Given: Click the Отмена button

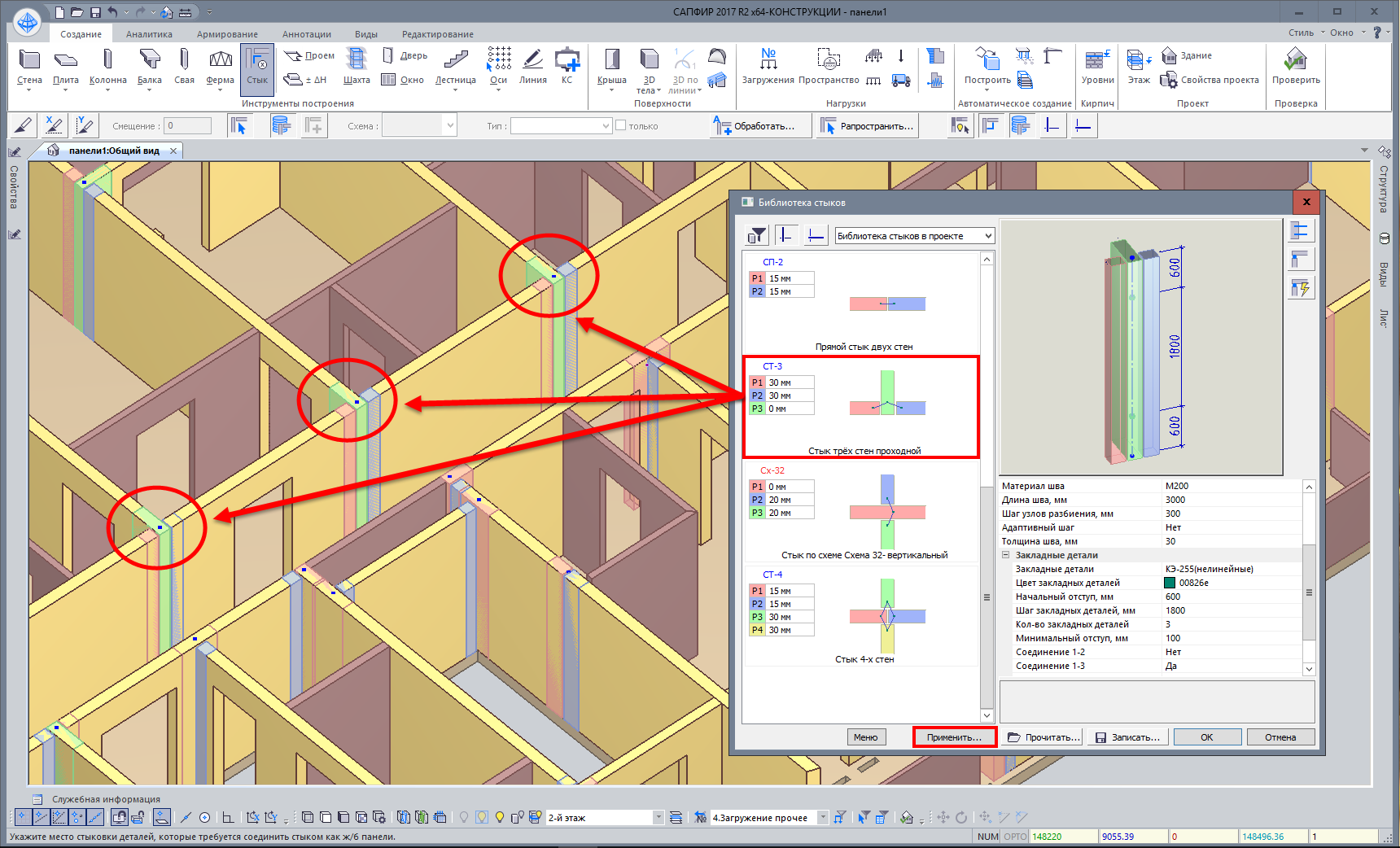Looking at the screenshot, I should 1280,737.
